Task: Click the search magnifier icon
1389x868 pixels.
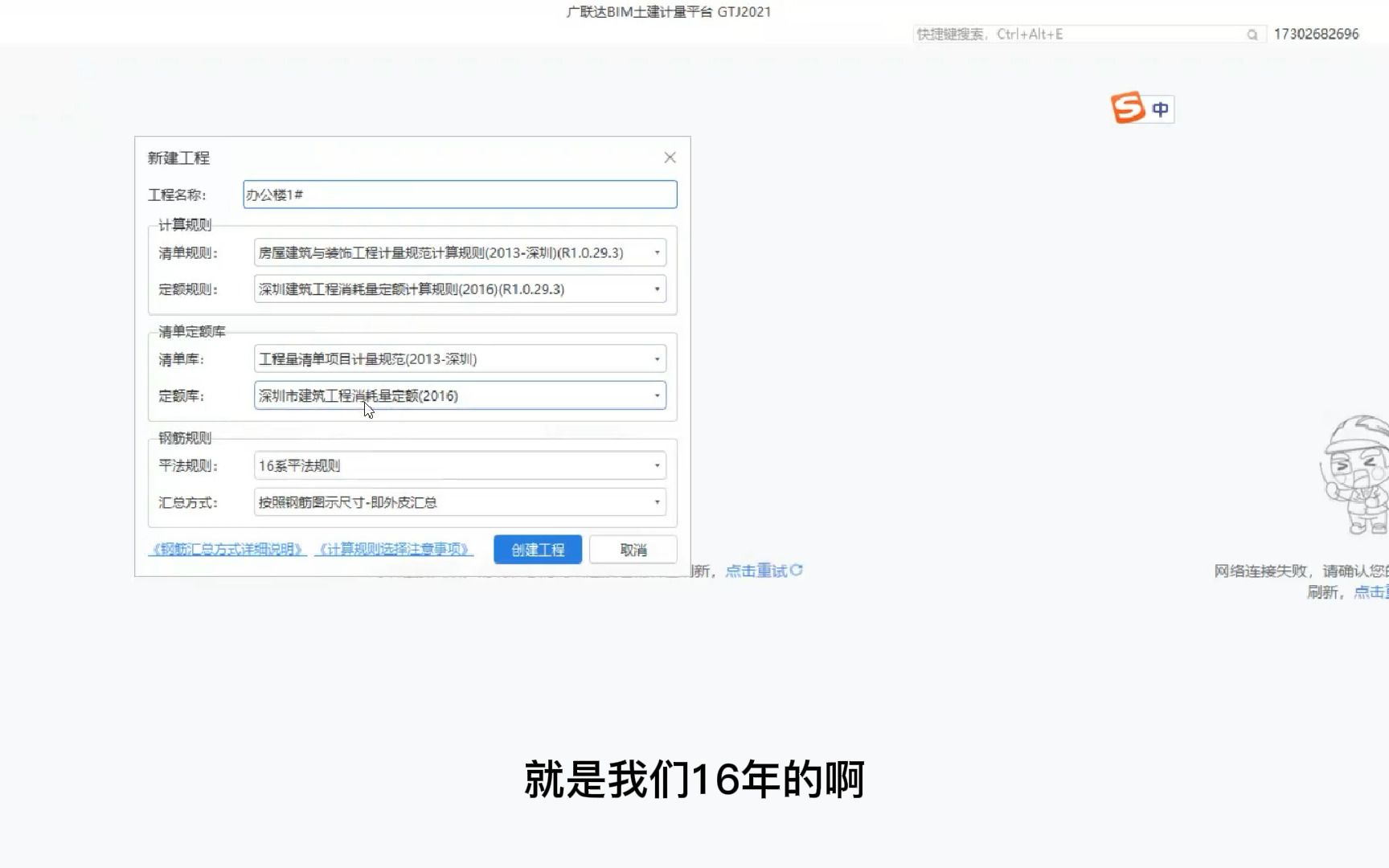Action: (x=1252, y=35)
